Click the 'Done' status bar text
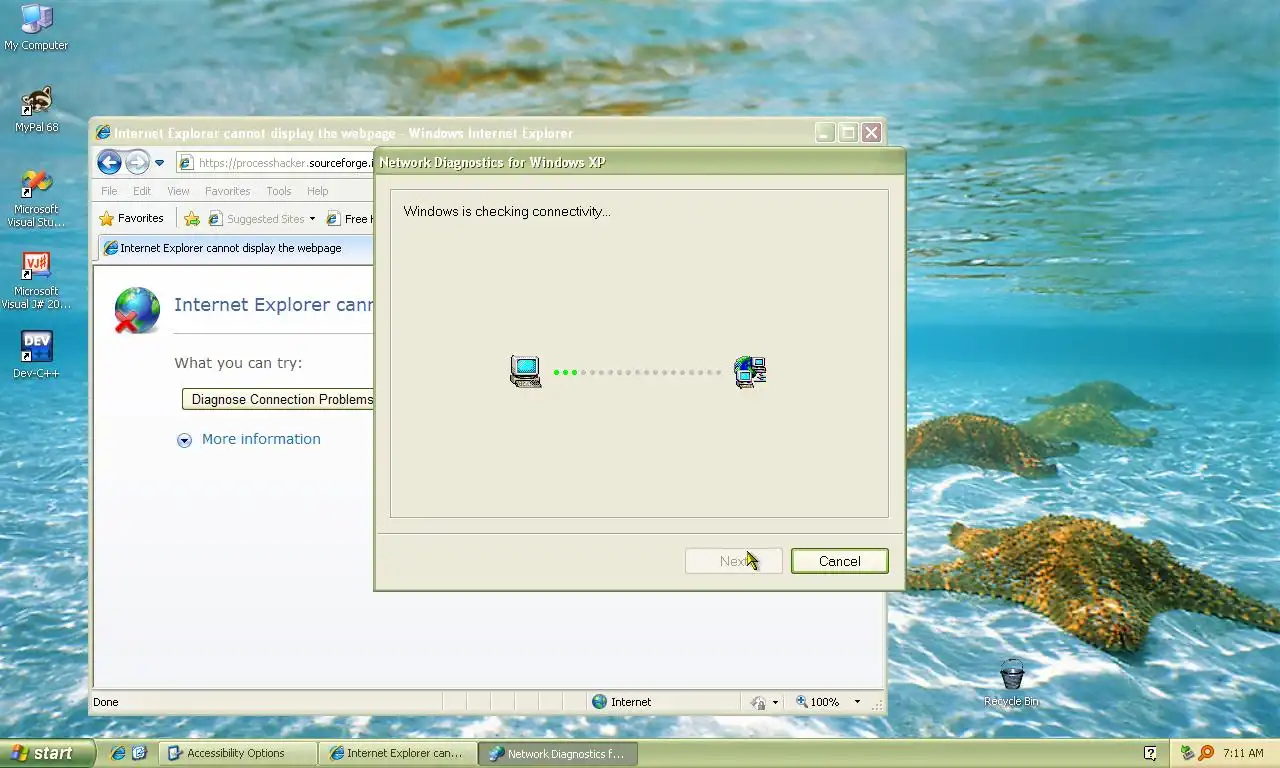Viewport: 1280px width, 768px height. (x=106, y=702)
